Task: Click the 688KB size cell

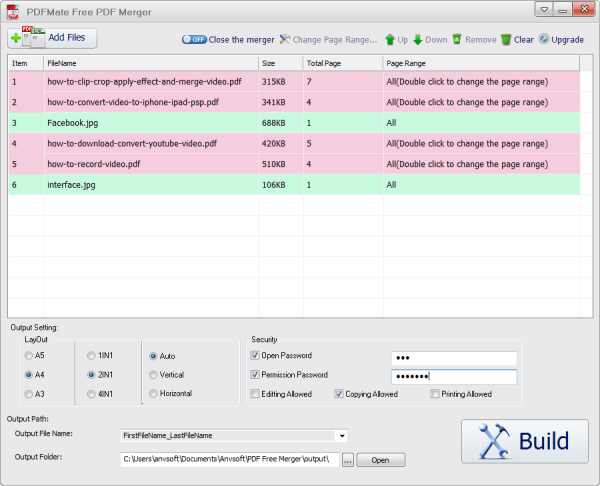Action: point(281,123)
